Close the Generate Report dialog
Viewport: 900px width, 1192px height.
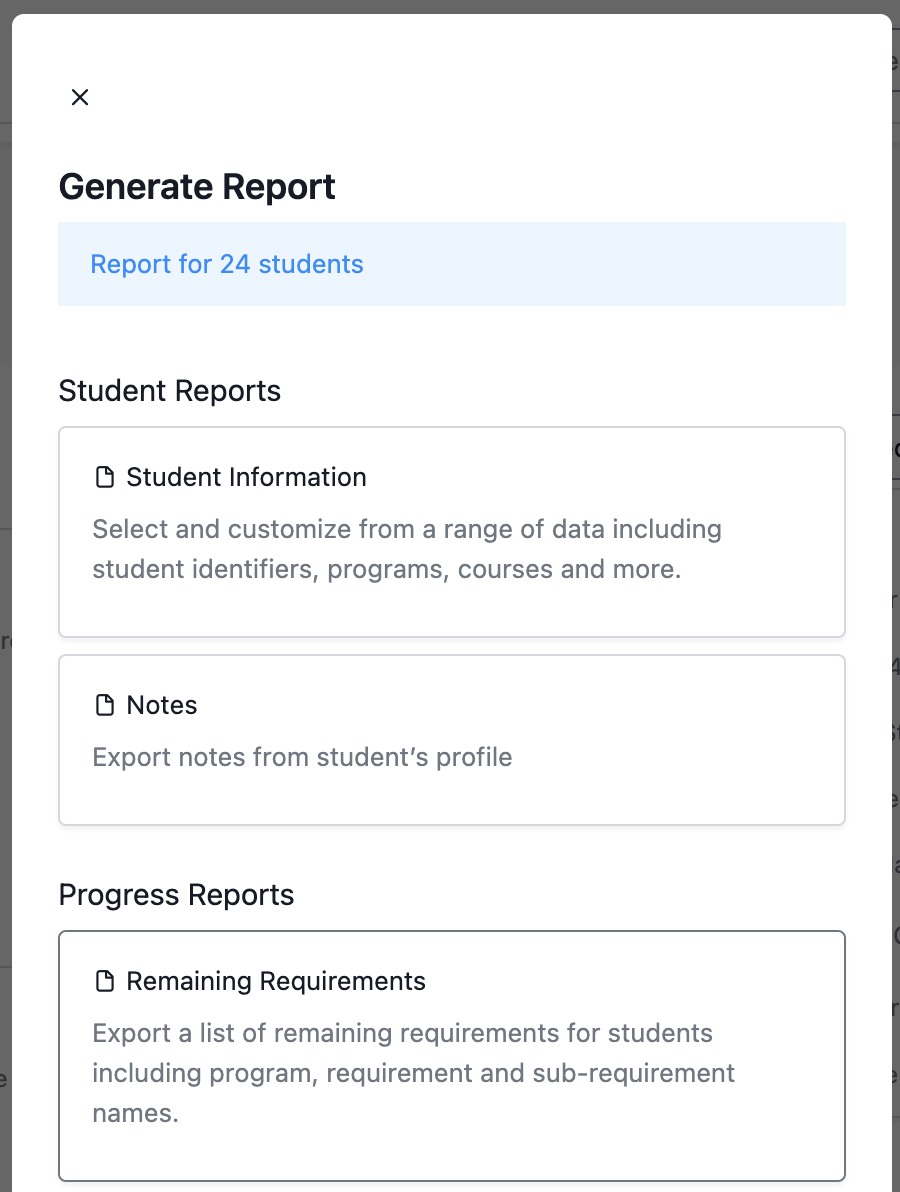pos(80,97)
